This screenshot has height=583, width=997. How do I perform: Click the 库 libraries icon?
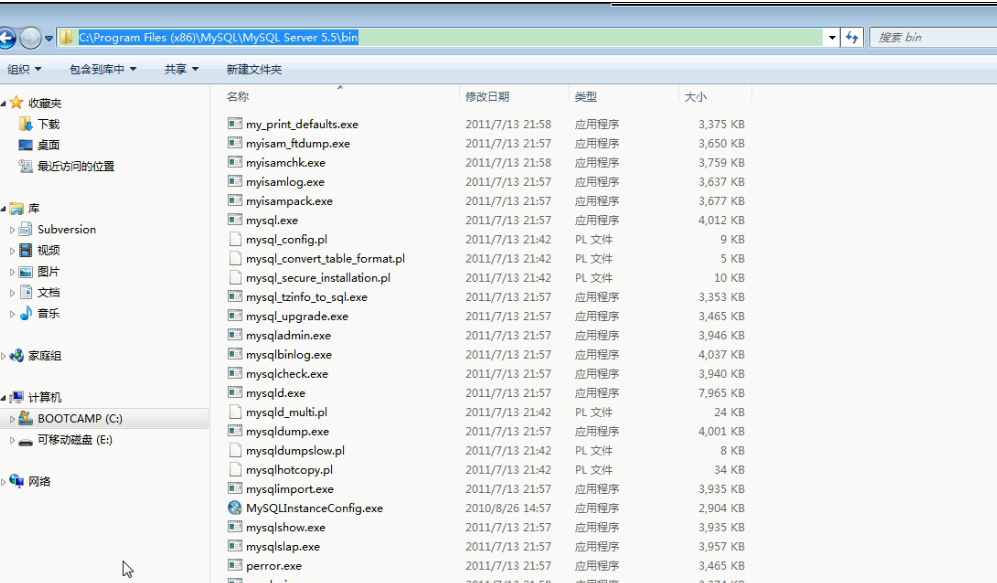tap(17, 209)
